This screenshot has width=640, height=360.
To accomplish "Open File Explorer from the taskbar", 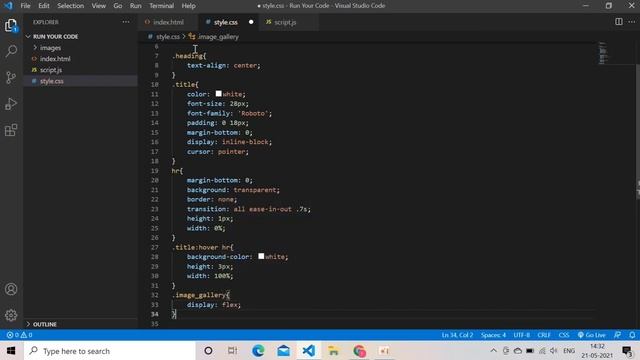I will [x=333, y=351].
